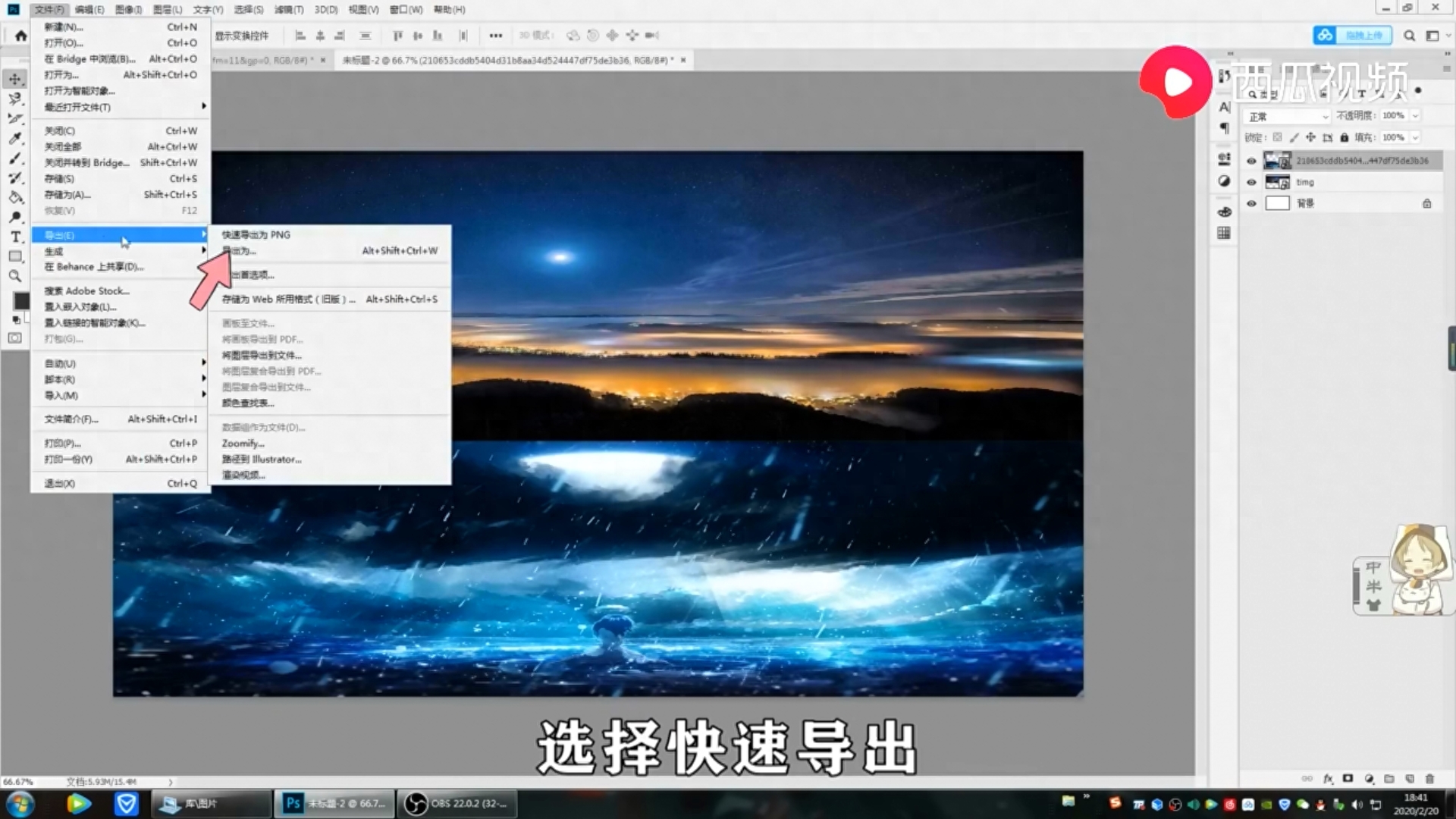Open the Adjustments panel icon
Screen dimensions: 1456x819
point(1224,180)
